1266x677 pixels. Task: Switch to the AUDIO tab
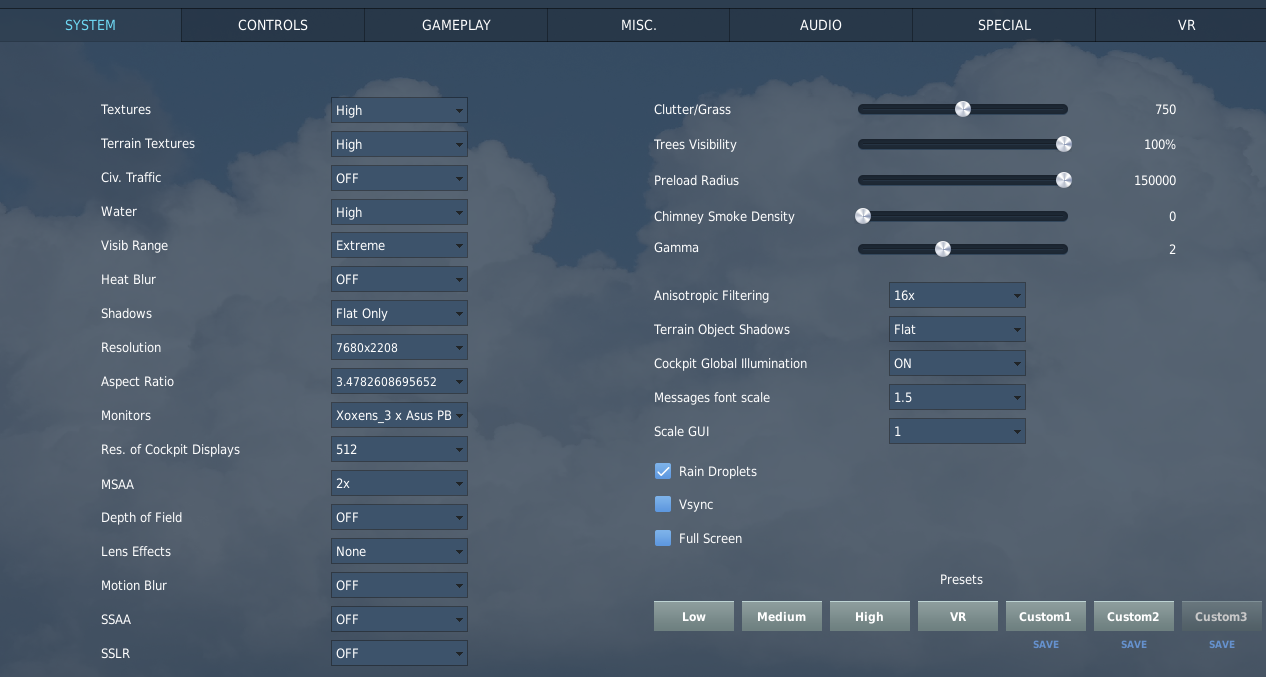click(821, 25)
